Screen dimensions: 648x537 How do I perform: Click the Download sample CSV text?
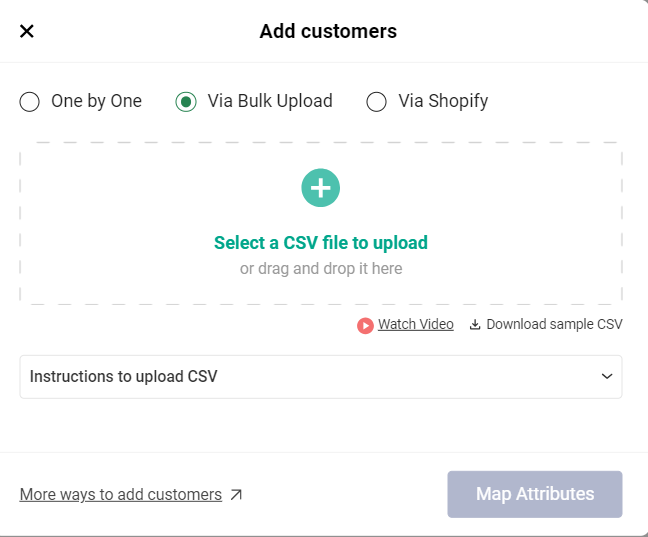[554, 324]
